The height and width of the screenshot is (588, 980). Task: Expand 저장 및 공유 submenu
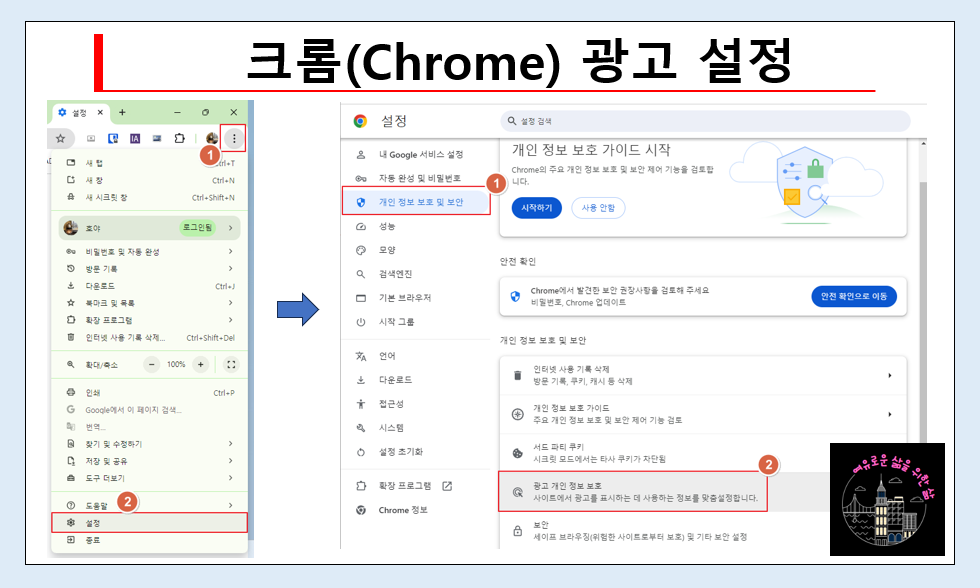click(x=149, y=461)
